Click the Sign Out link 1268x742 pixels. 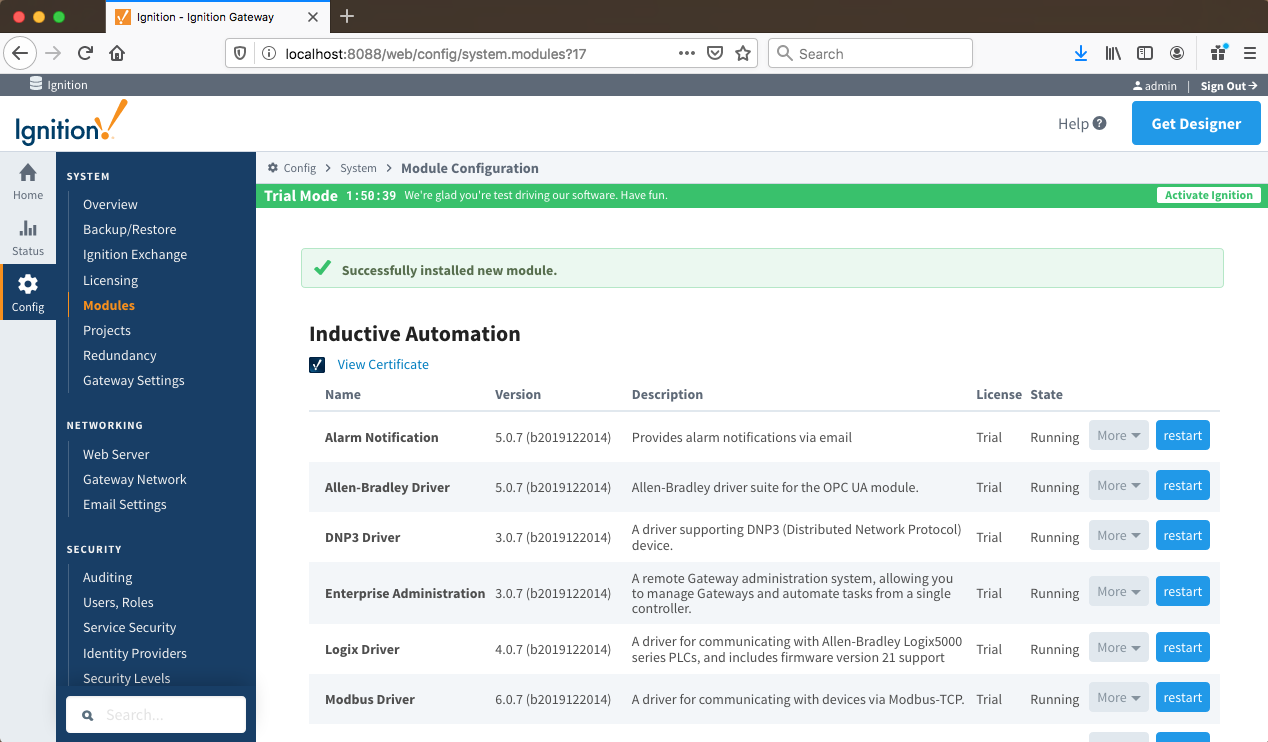[x=1229, y=86]
